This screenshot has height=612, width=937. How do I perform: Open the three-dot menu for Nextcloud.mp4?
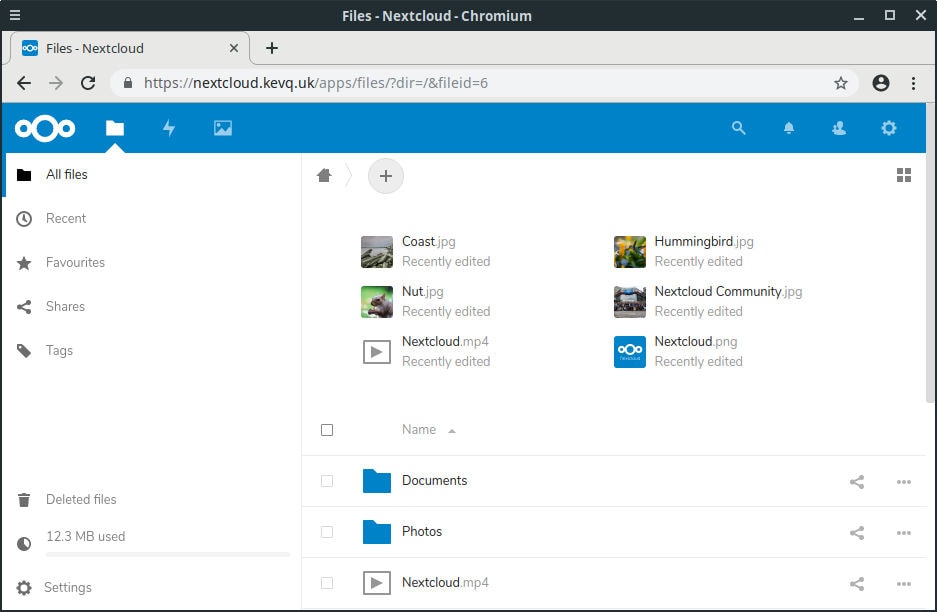click(903, 584)
